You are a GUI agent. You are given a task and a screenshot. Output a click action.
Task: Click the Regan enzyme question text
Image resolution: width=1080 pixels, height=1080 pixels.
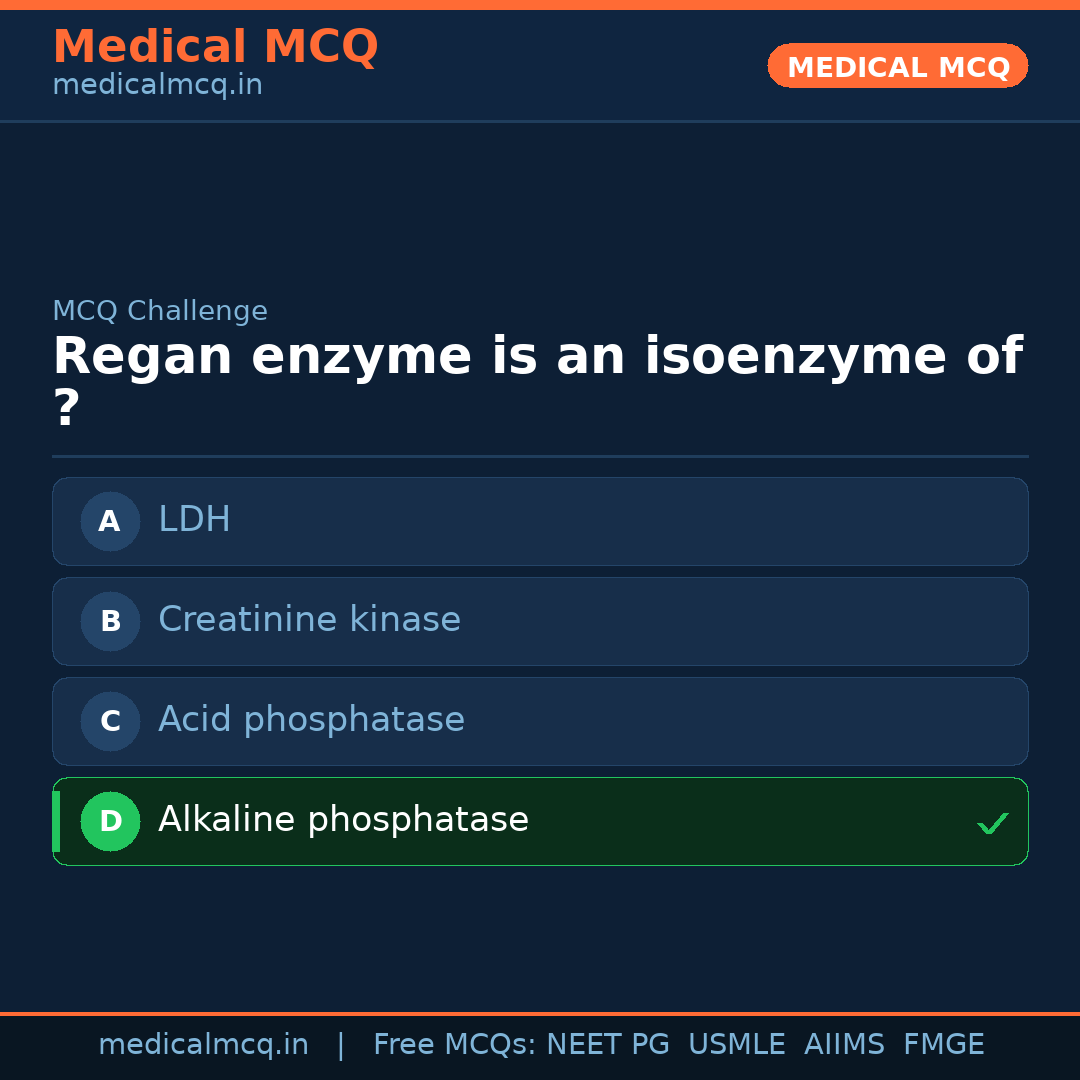tap(537, 357)
